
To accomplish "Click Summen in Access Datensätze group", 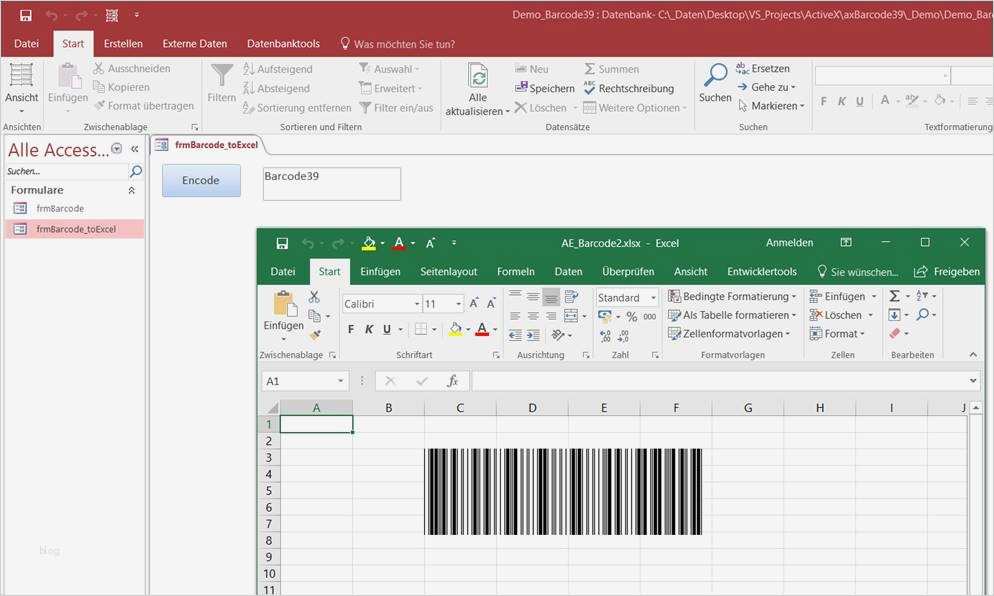I will (612, 69).
